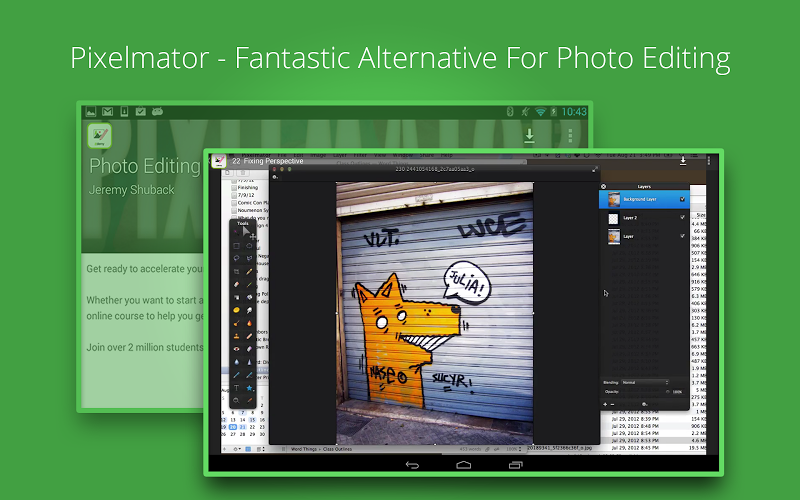Select the Sponge tool (yellow)
This screenshot has height=500, width=800.
click(x=236, y=310)
